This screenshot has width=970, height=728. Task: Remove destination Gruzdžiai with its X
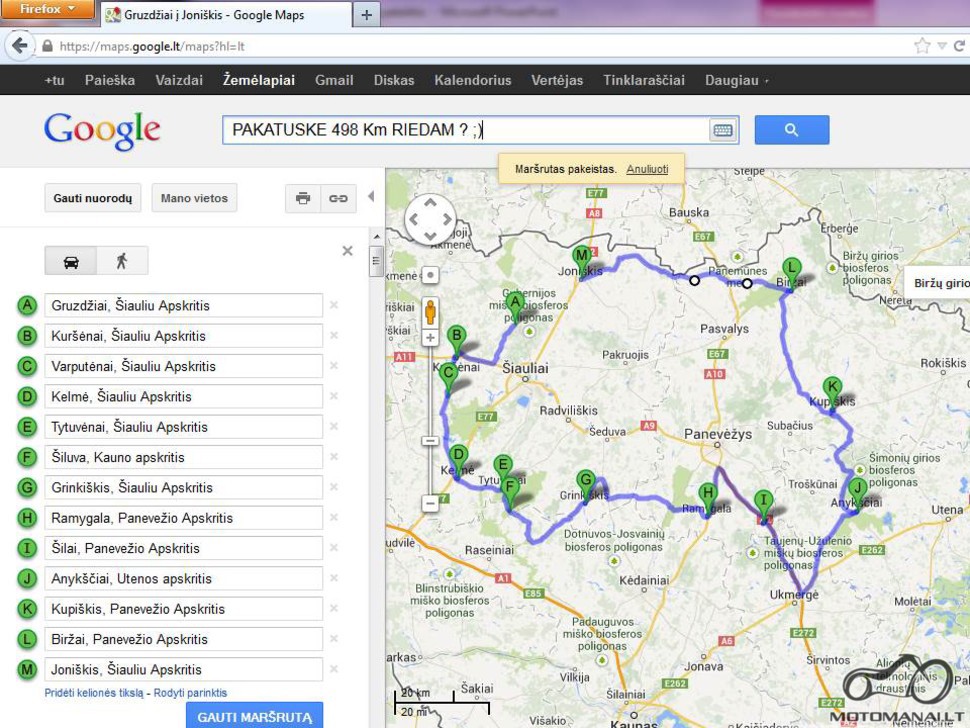[x=334, y=305]
